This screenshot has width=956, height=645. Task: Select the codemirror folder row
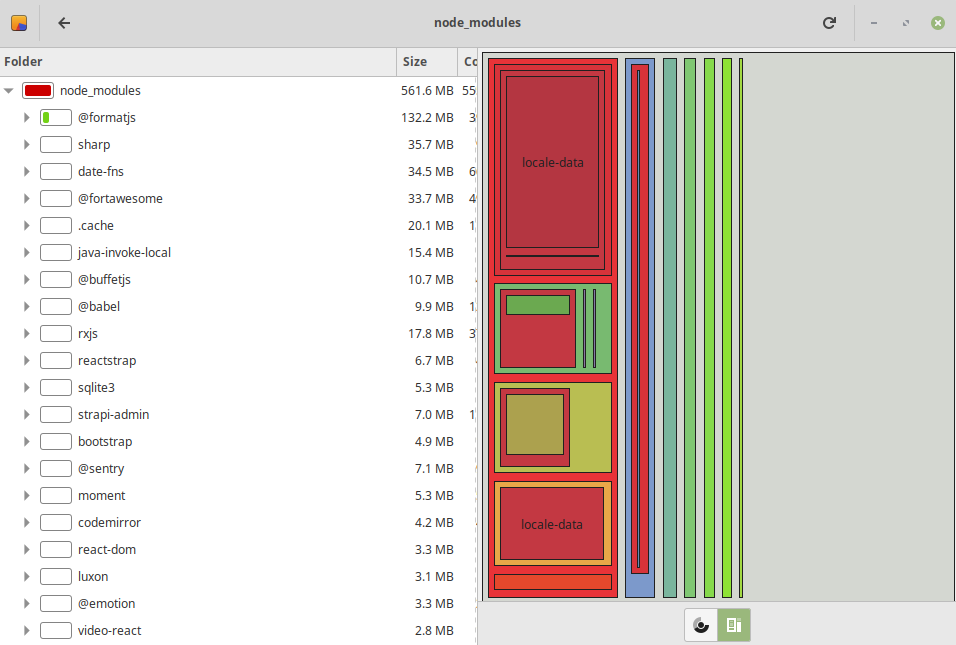point(109,523)
